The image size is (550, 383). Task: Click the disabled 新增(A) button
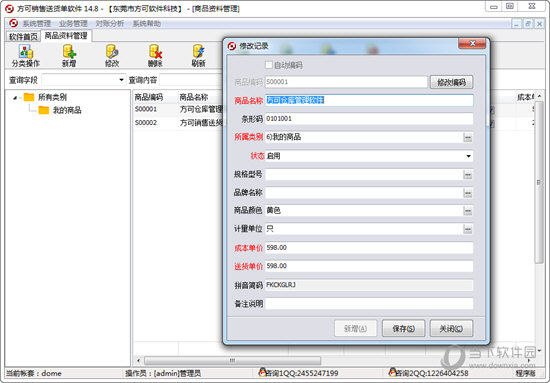pyautogui.click(x=356, y=328)
